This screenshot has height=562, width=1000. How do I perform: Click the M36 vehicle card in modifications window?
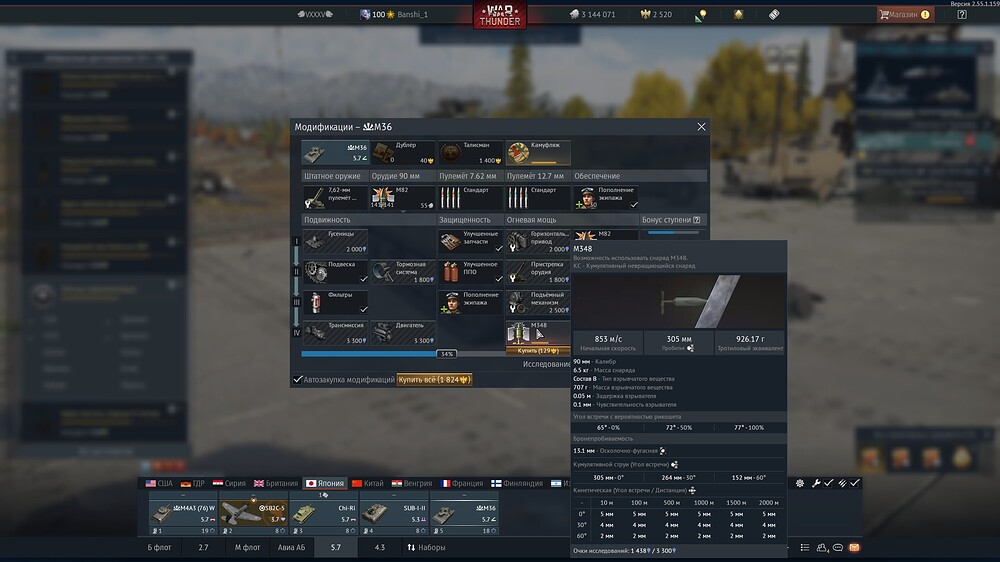(x=335, y=153)
